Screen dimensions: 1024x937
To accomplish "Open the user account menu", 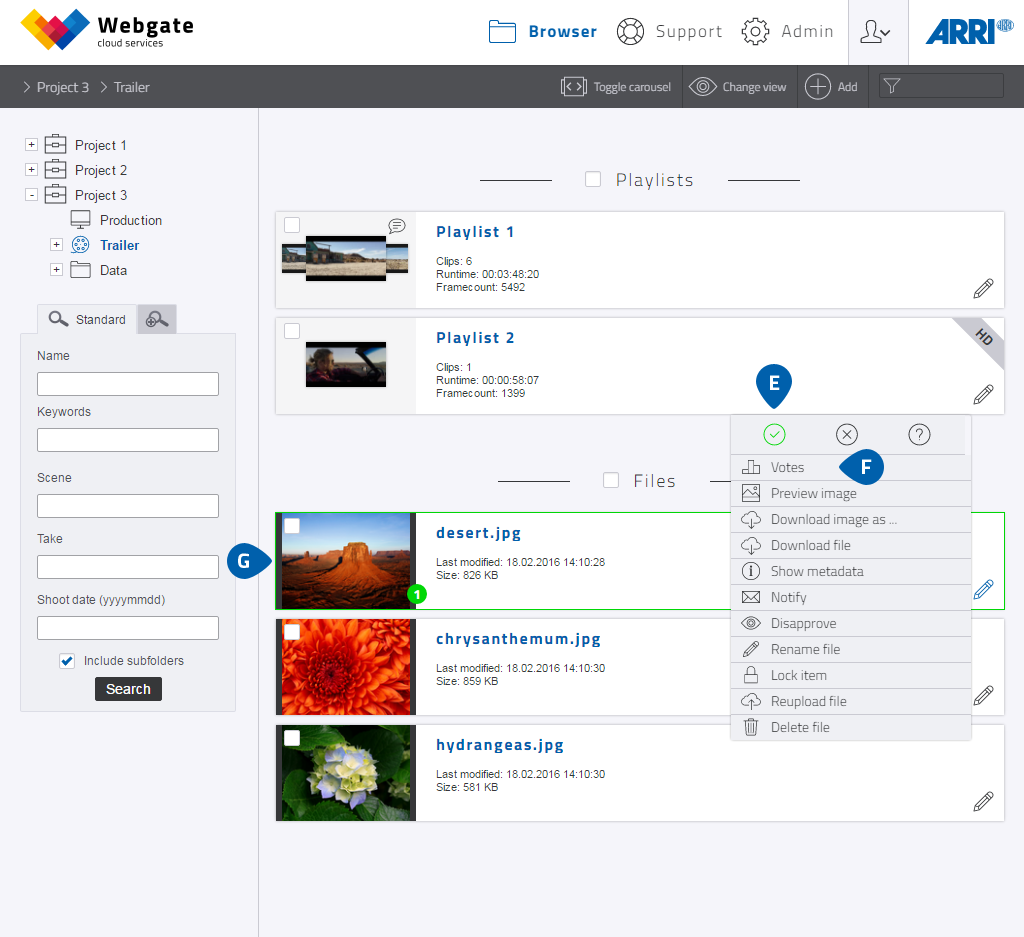I will coord(875,31).
